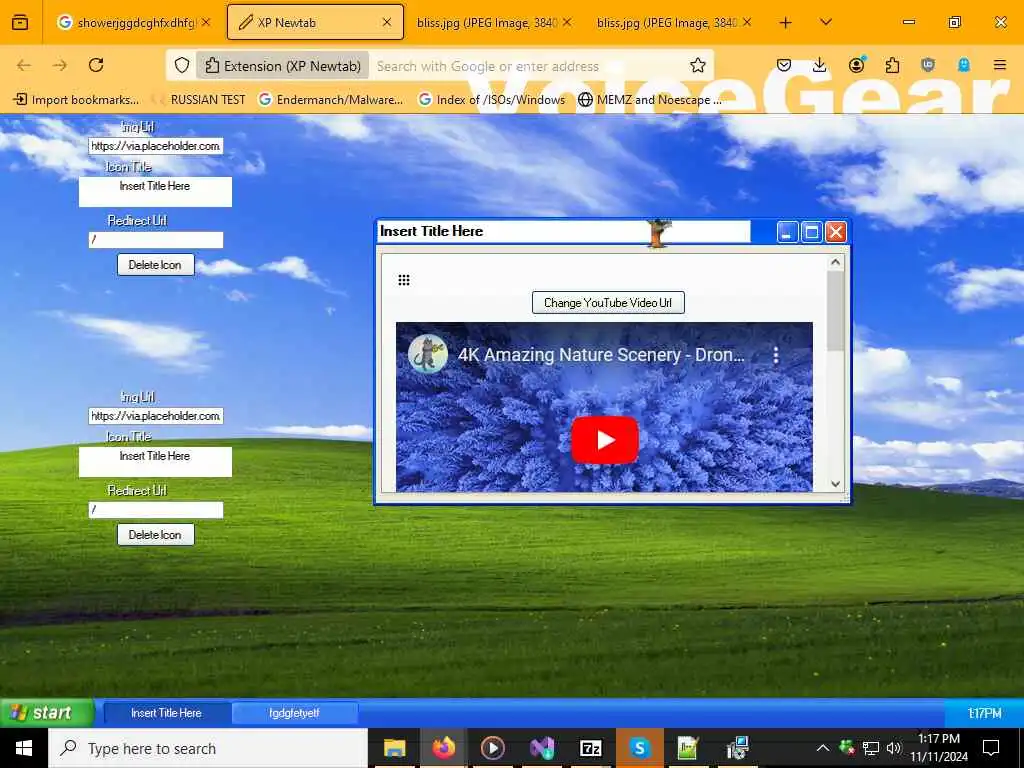Screen dimensions: 1024x768
Task: Switch to the first bliss.jpg tab
Action: click(x=494, y=22)
